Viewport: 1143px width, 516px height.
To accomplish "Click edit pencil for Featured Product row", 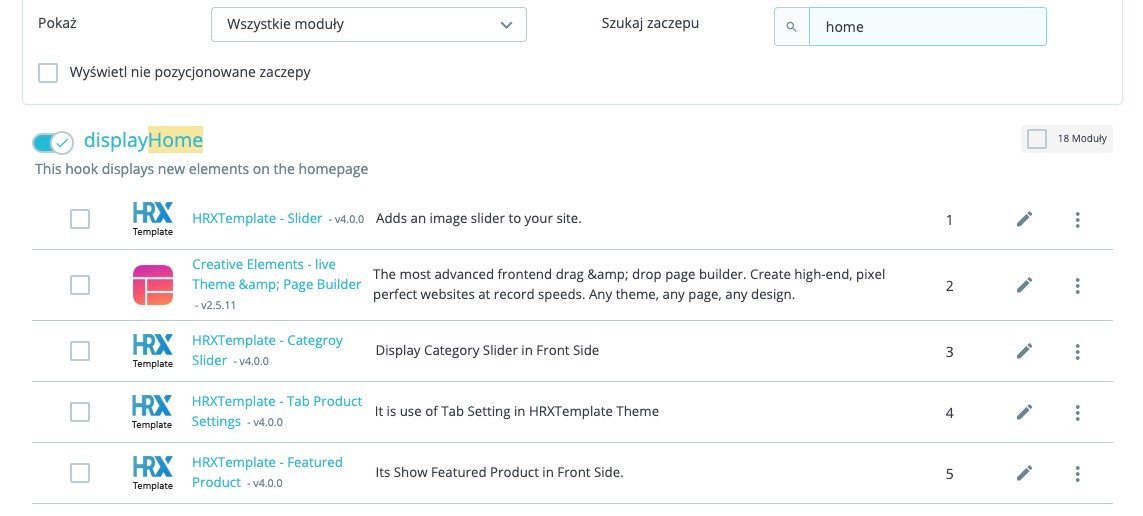I will tap(1024, 473).
